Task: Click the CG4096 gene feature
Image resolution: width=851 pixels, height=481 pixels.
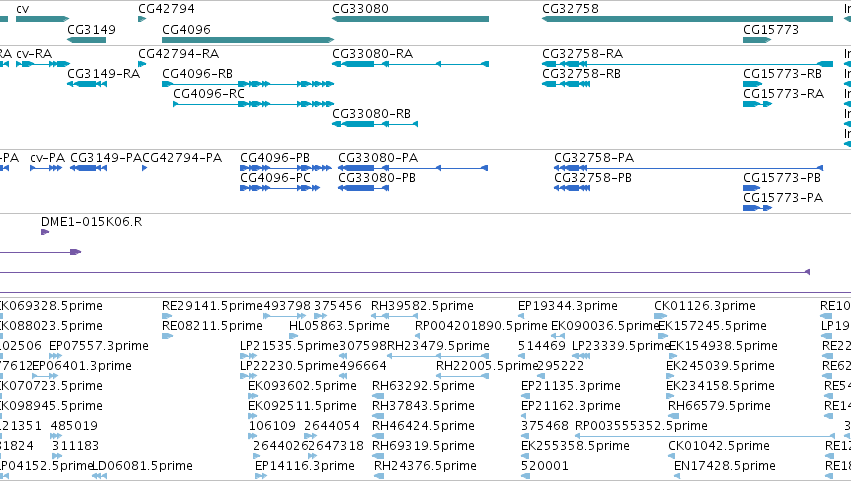Action: tap(248, 40)
